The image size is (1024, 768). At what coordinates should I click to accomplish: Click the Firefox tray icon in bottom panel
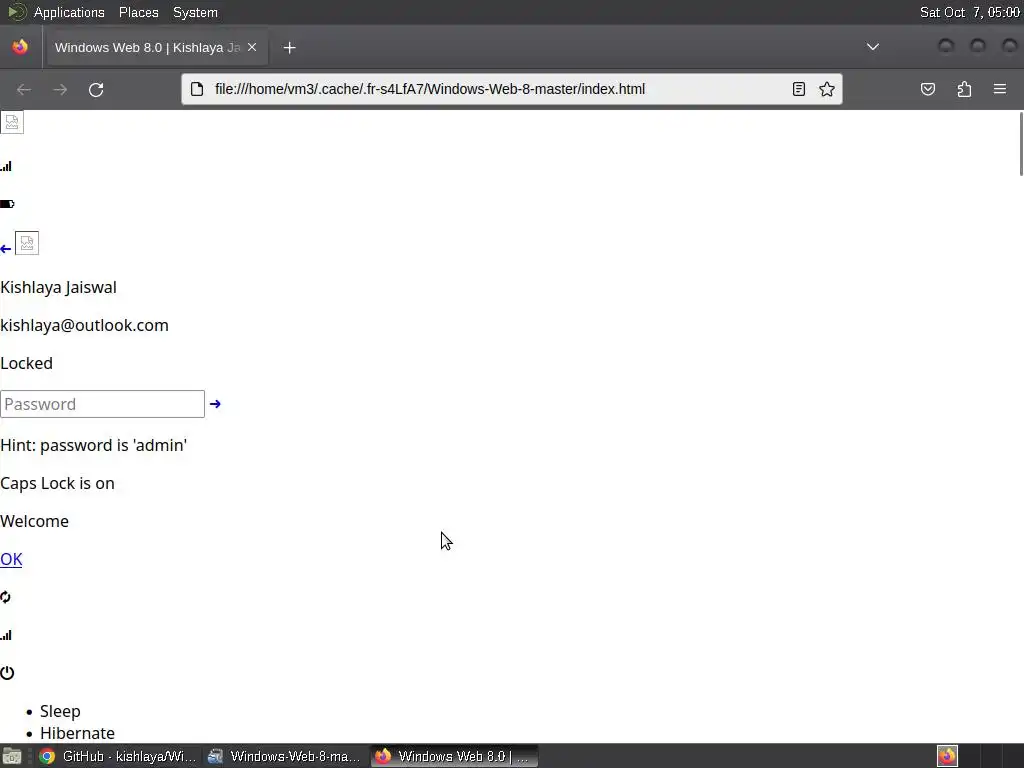[947, 756]
